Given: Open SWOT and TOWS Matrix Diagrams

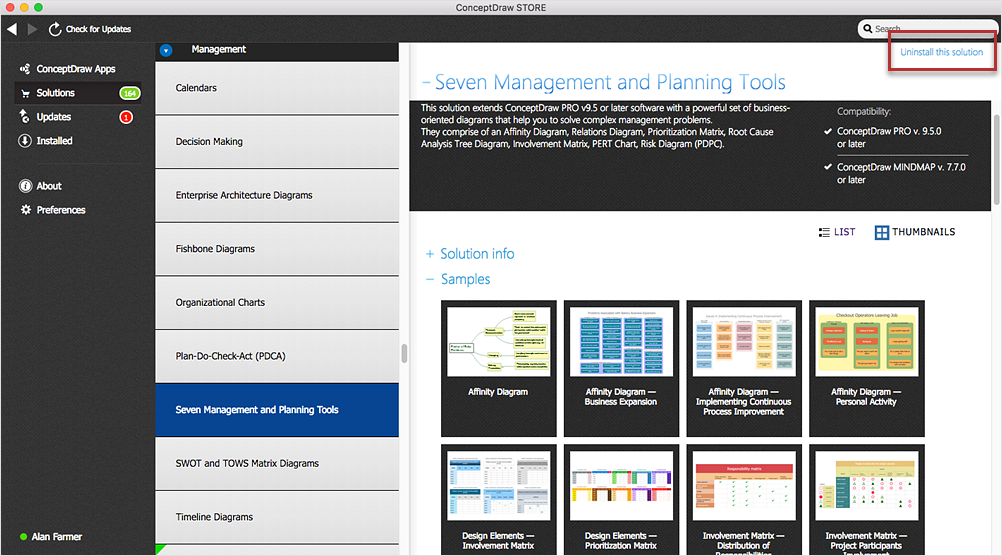Looking at the screenshot, I should (277, 464).
